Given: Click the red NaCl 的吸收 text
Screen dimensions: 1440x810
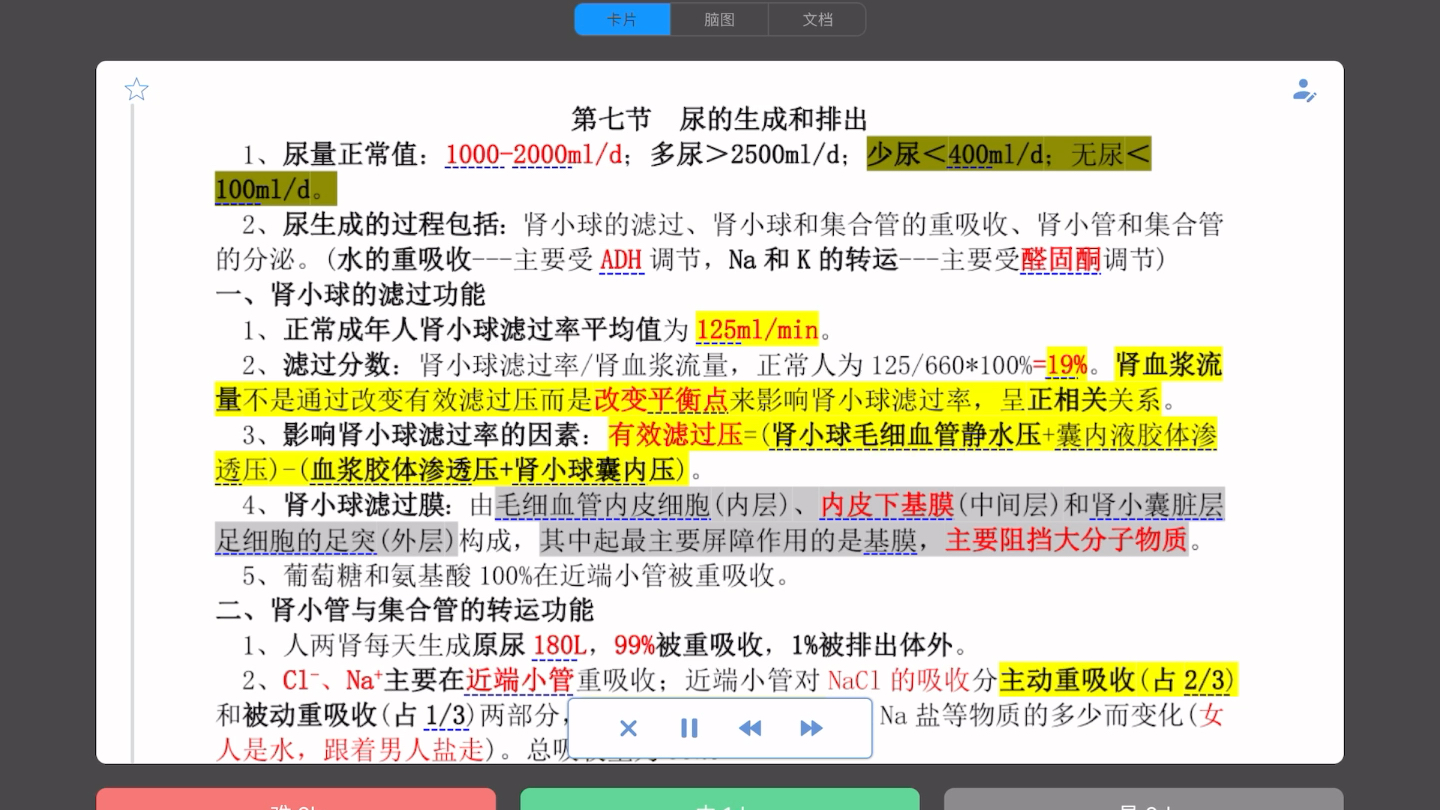Looking at the screenshot, I should [x=899, y=681].
